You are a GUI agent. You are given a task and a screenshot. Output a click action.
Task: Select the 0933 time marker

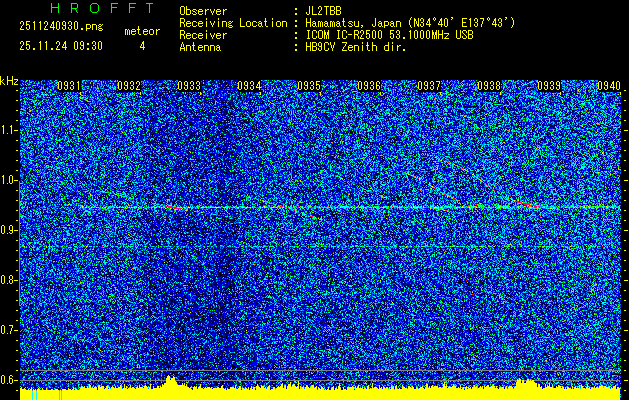[189, 87]
